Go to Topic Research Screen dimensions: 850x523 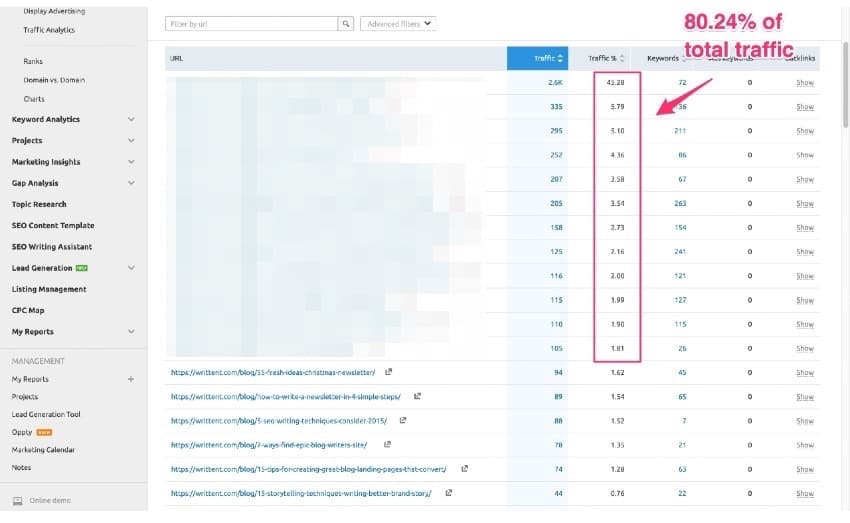(x=39, y=204)
